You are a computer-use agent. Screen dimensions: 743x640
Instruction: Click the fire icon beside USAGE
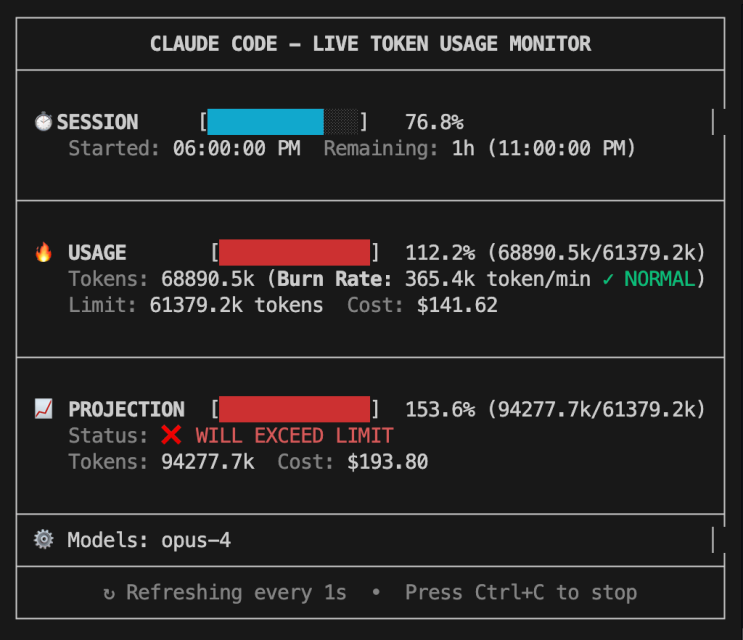[43, 252]
